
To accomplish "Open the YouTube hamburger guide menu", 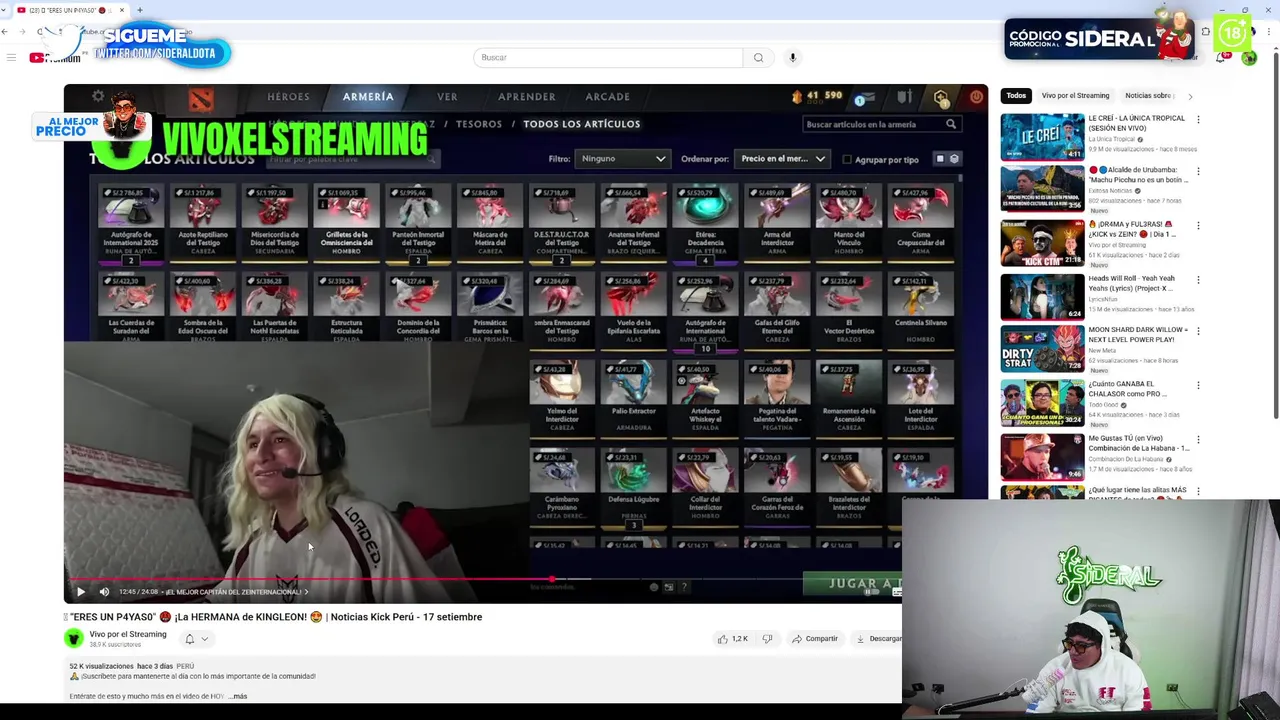I will point(11,57).
